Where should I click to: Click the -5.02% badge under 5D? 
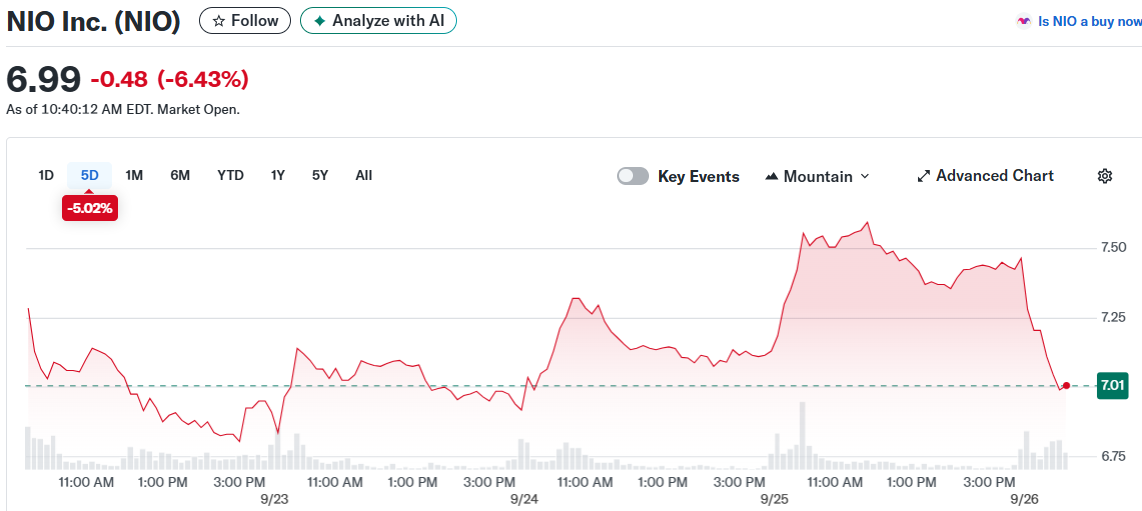point(90,209)
